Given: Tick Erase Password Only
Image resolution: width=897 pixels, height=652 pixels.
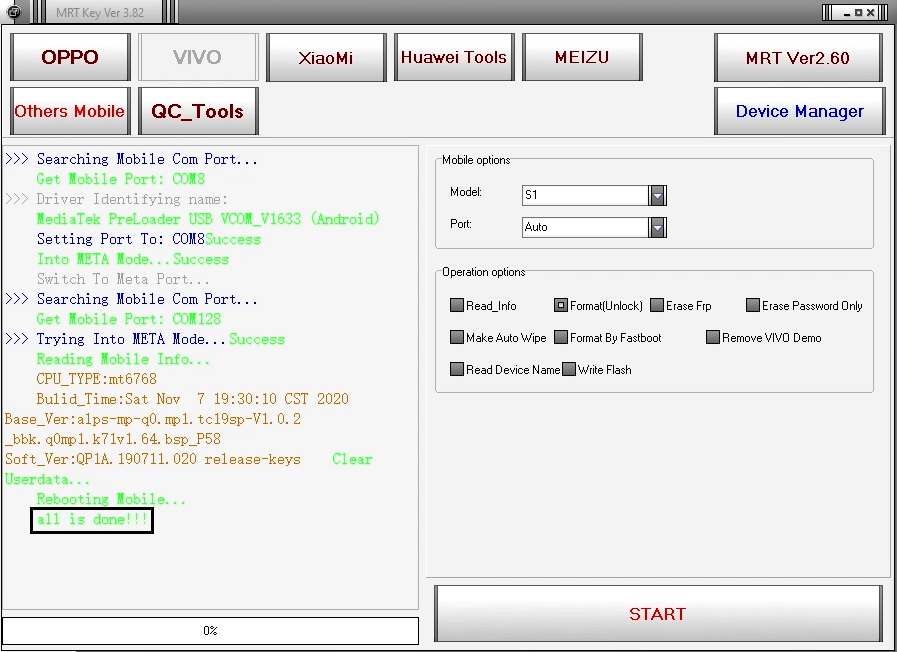Looking at the screenshot, I should click(x=753, y=305).
